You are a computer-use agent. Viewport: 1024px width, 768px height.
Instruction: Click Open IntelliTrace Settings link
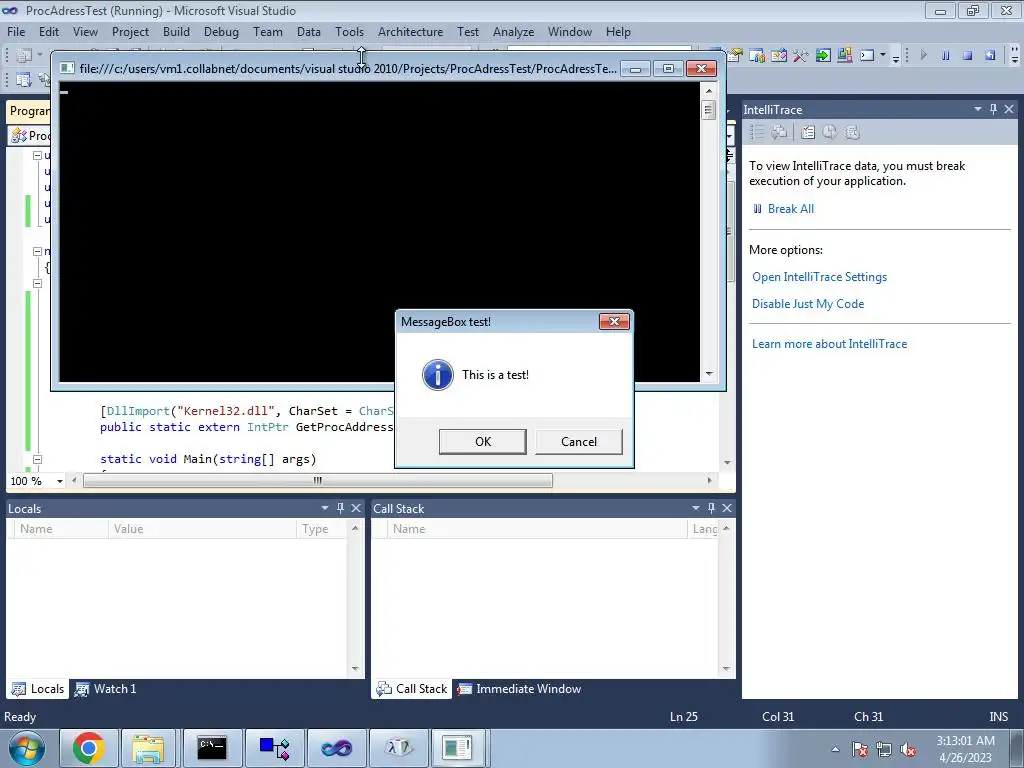coord(819,277)
